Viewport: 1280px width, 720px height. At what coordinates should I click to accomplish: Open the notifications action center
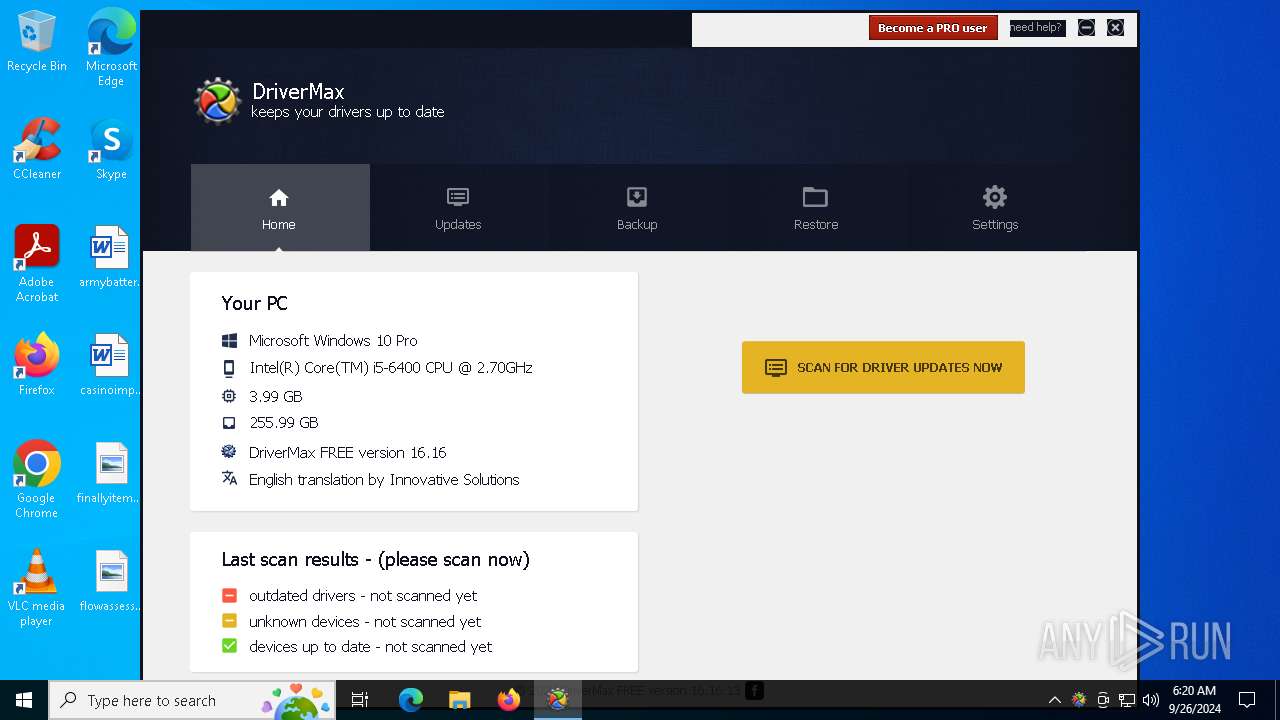tap(1247, 700)
